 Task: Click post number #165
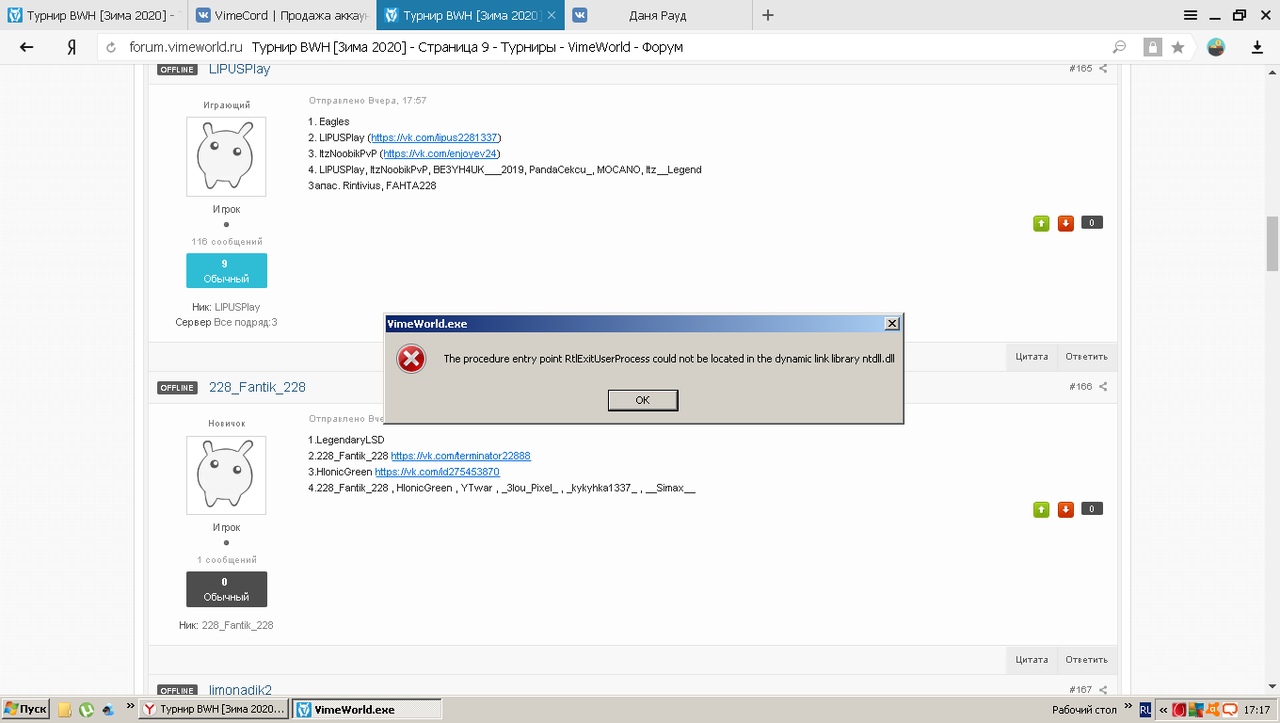tap(1080, 69)
